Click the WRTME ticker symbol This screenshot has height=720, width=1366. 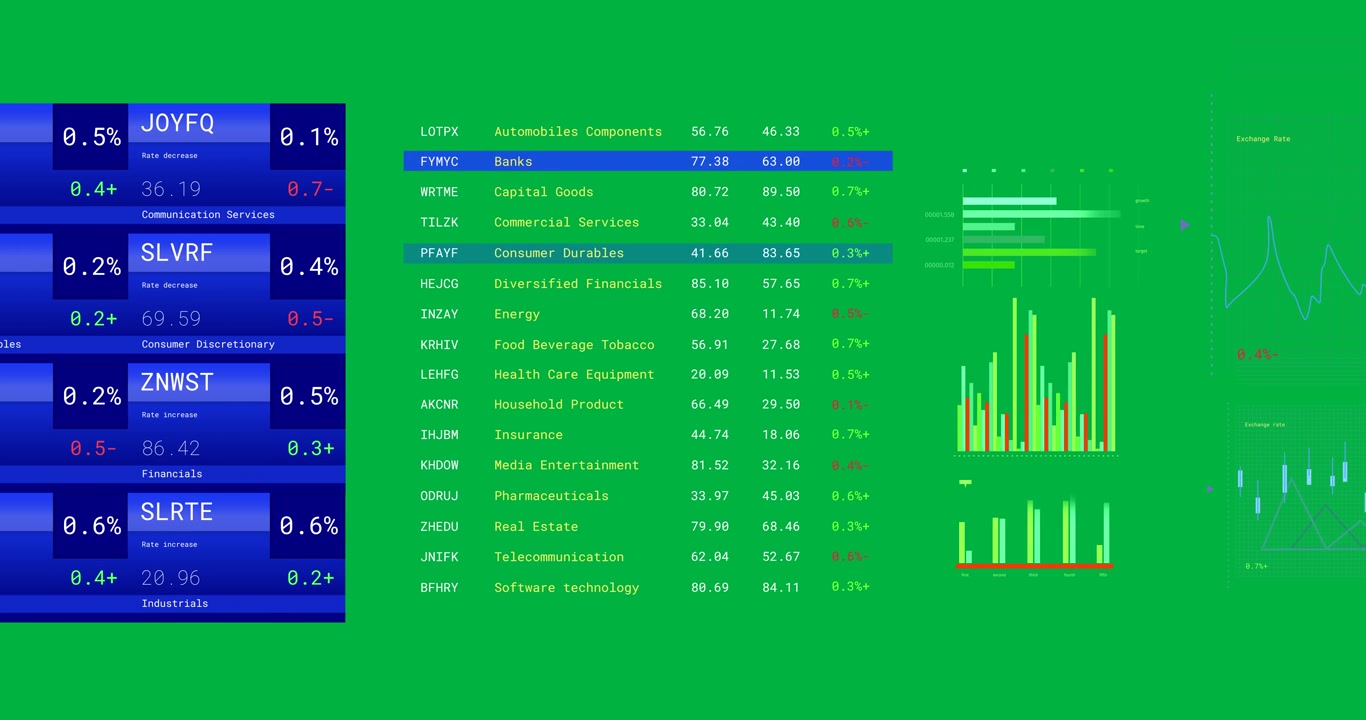(439, 192)
